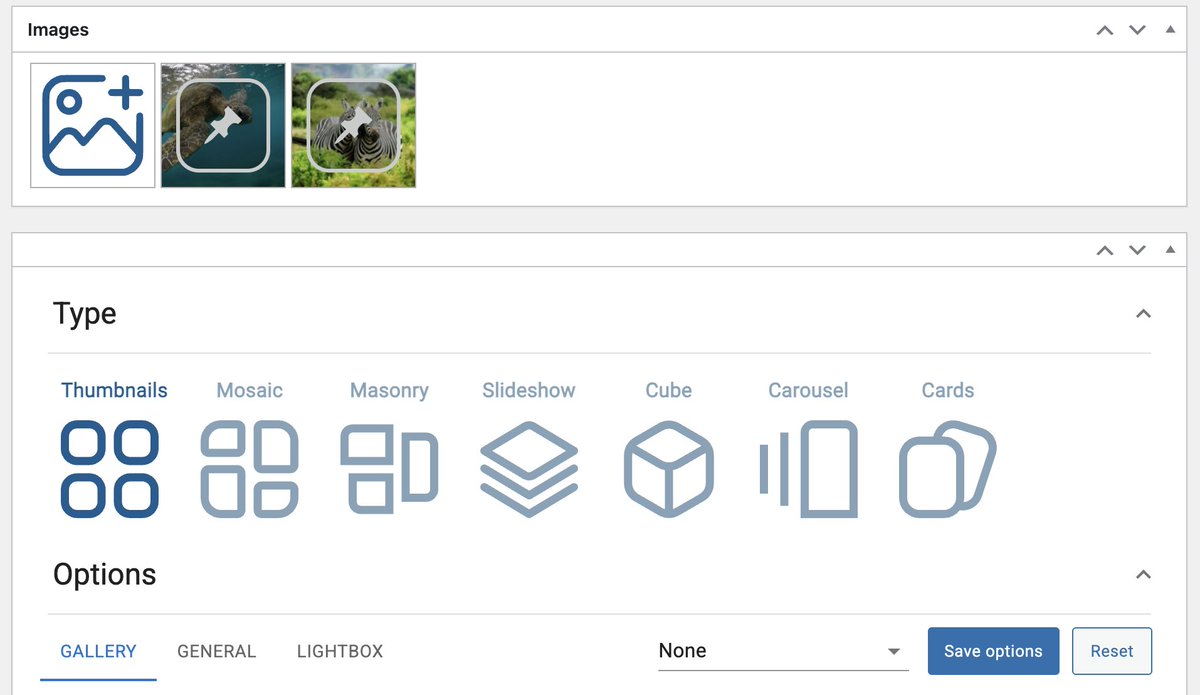Click the Save options button
The image size is (1200, 695).
coord(993,651)
